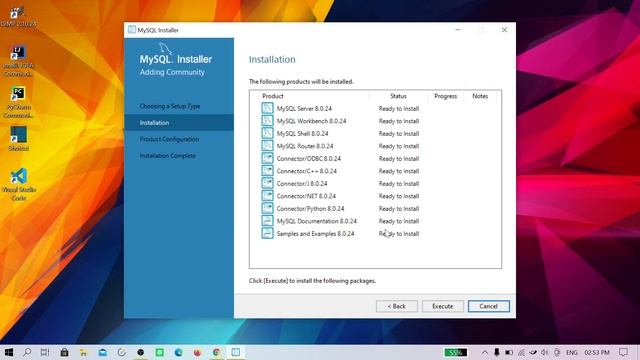Click the Cancel button
Viewport: 640px width, 360px height.
489,306
